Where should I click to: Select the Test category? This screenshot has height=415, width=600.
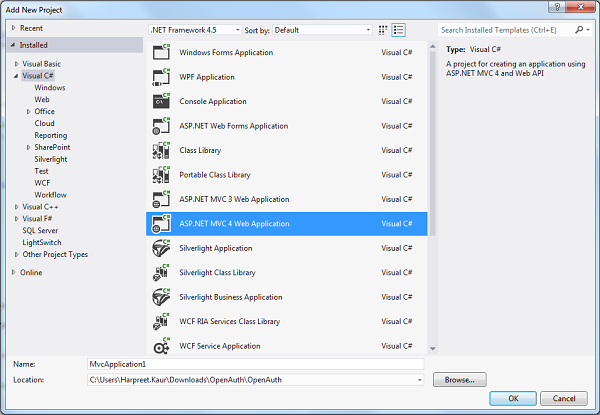tap(41, 171)
